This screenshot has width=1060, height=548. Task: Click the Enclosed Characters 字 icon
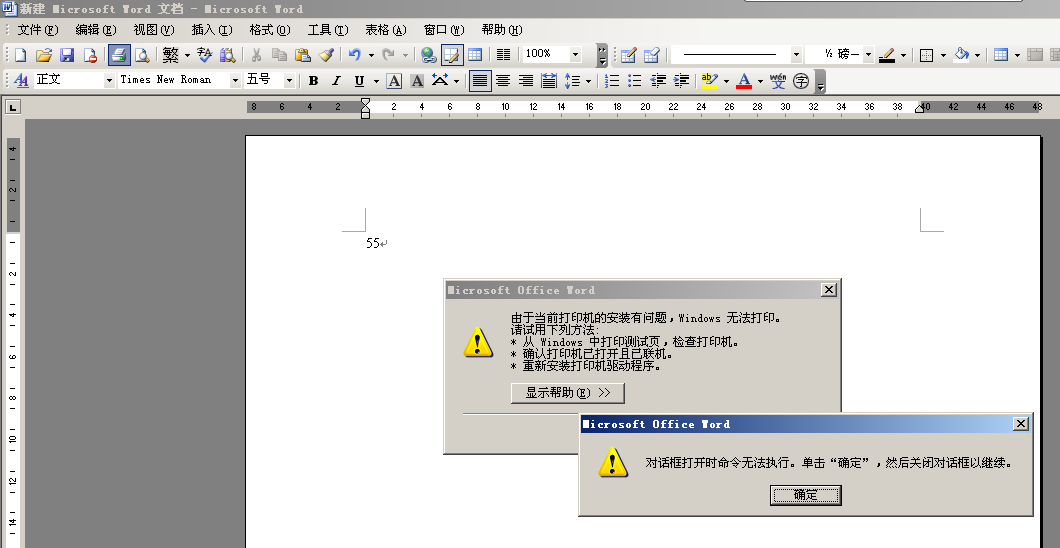pos(801,81)
